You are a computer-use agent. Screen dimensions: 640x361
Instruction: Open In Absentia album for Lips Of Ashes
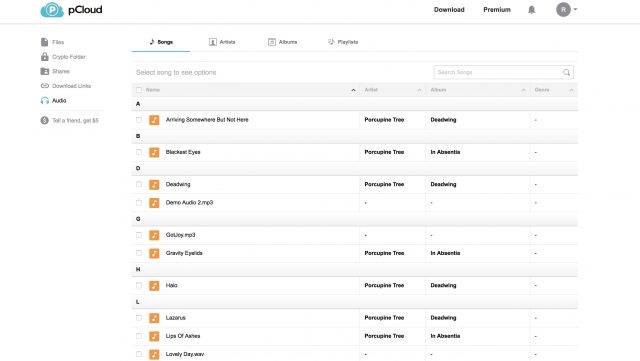445,336
